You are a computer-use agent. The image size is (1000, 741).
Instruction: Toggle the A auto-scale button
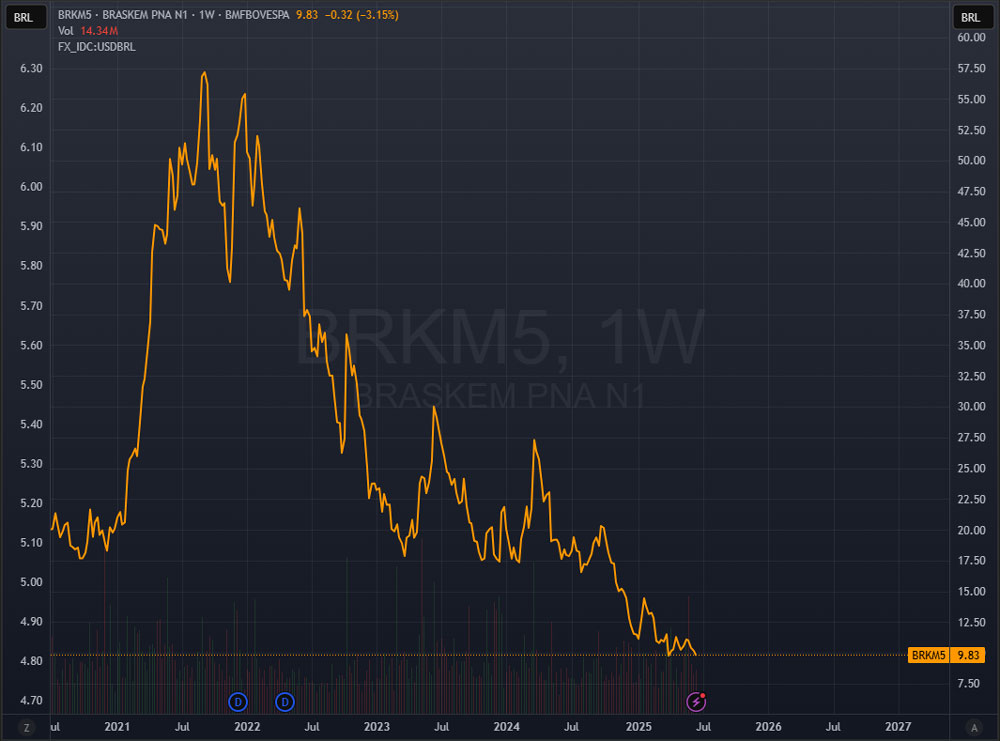[973, 727]
